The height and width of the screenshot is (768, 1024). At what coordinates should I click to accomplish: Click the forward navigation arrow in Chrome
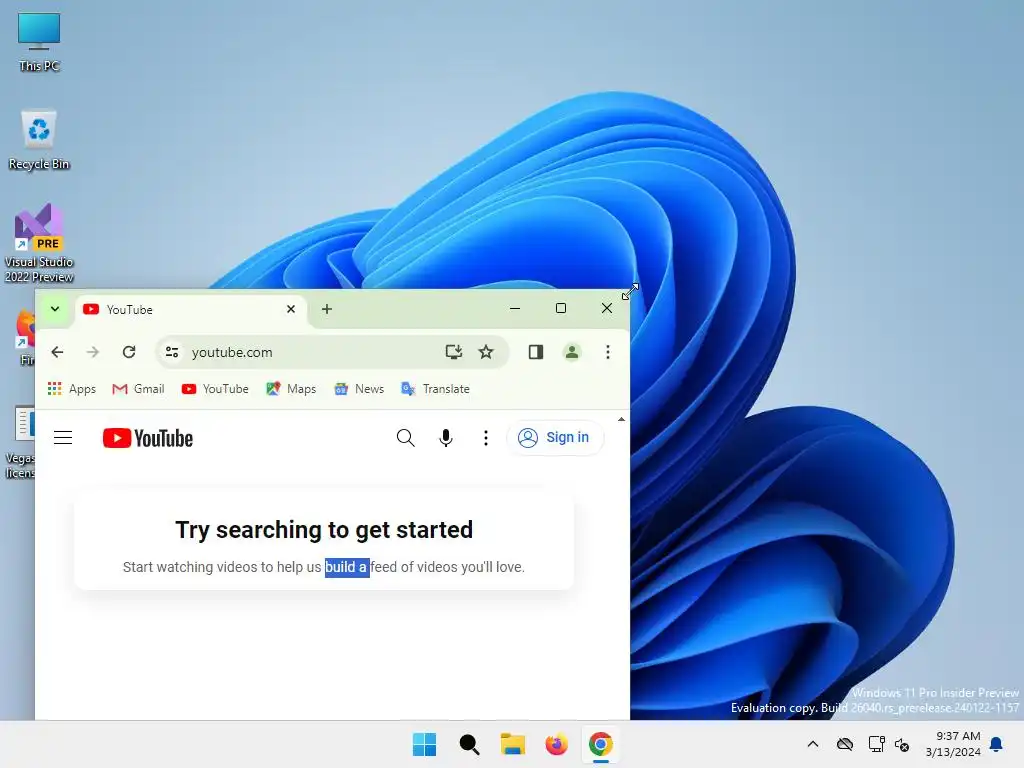[x=93, y=352]
